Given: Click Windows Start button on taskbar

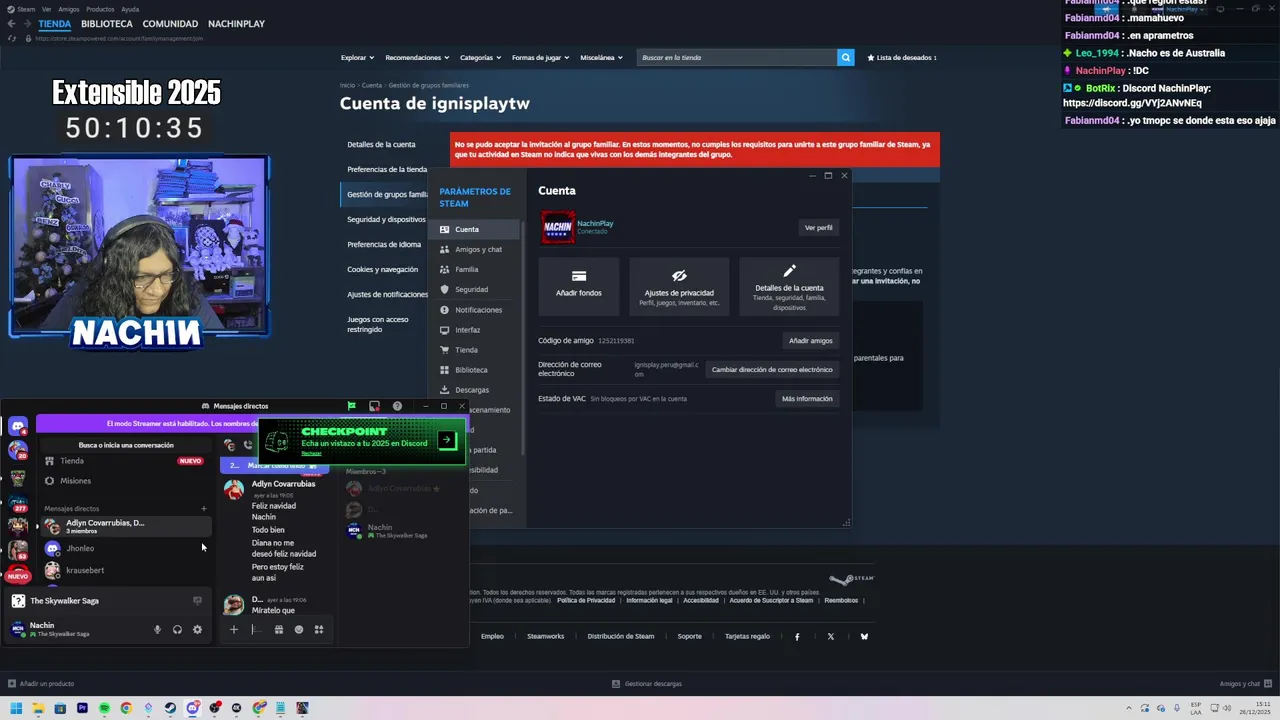Looking at the screenshot, I should (16, 708).
